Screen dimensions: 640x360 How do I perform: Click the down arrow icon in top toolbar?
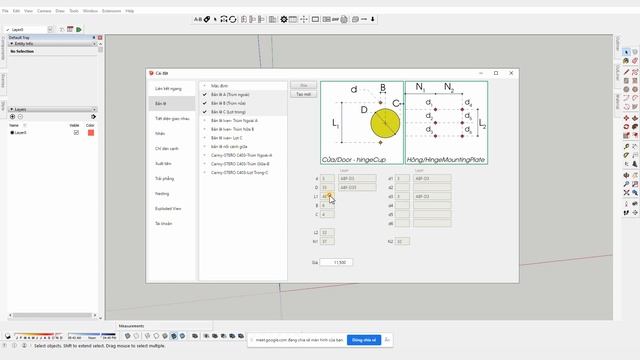373,19
